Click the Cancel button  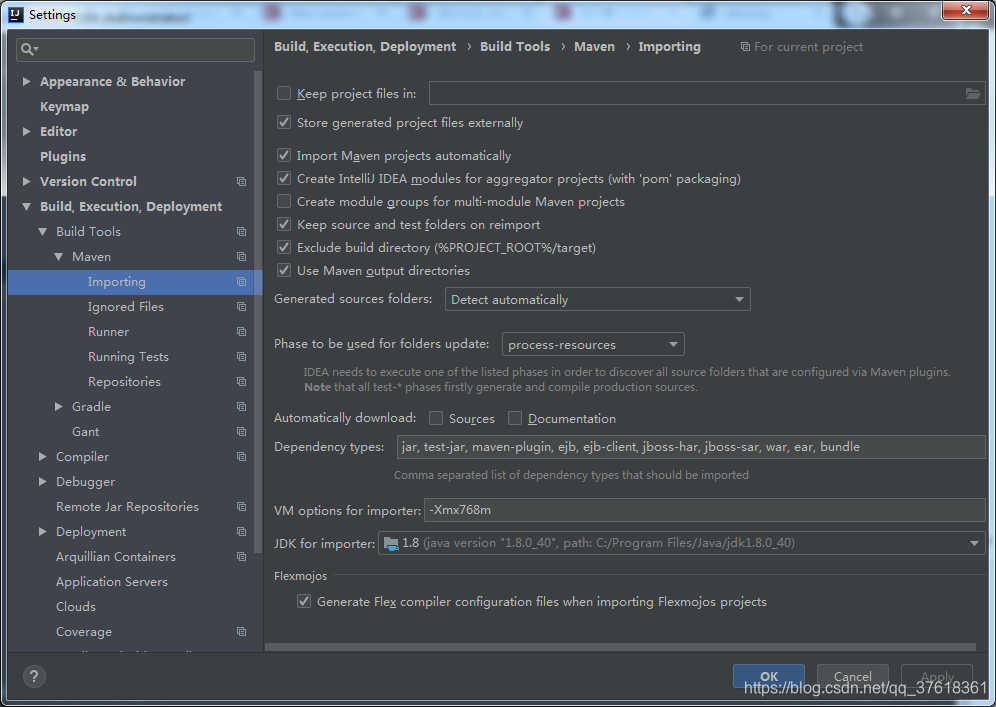852,675
